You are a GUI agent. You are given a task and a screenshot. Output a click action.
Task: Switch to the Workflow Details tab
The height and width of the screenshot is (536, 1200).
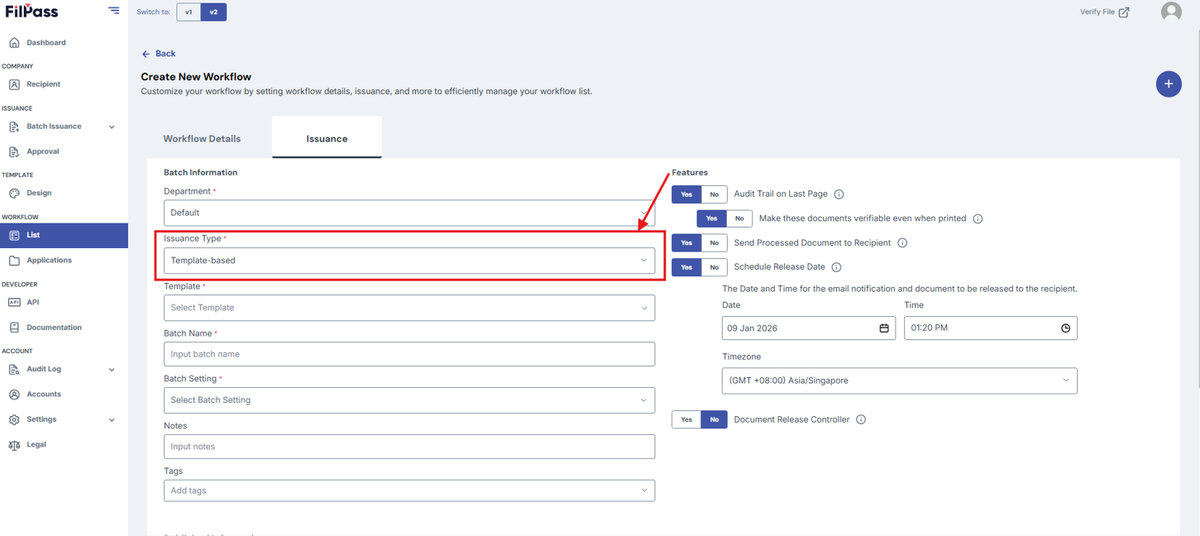click(202, 139)
